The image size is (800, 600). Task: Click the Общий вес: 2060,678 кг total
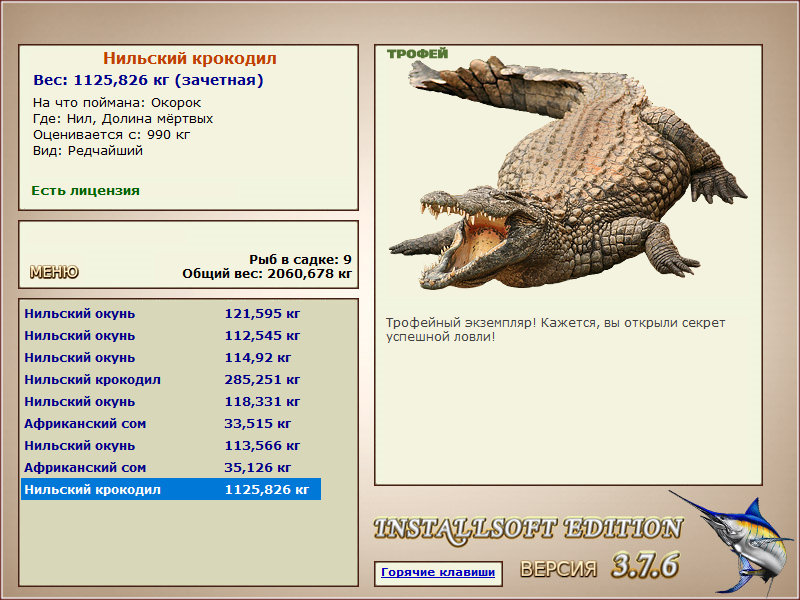pyautogui.click(x=267, y=273)
